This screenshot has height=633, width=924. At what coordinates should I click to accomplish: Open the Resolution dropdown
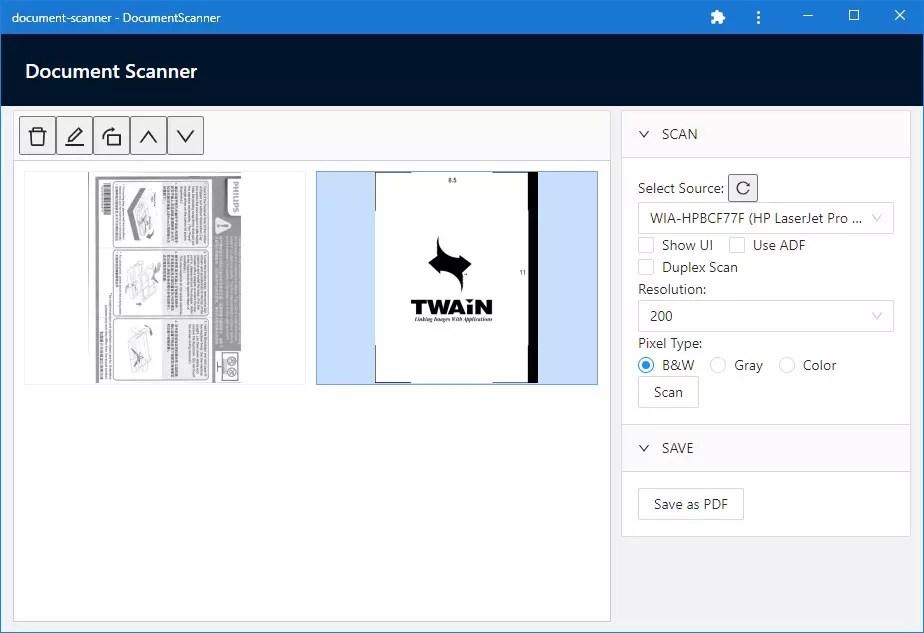tap(765, 316)
